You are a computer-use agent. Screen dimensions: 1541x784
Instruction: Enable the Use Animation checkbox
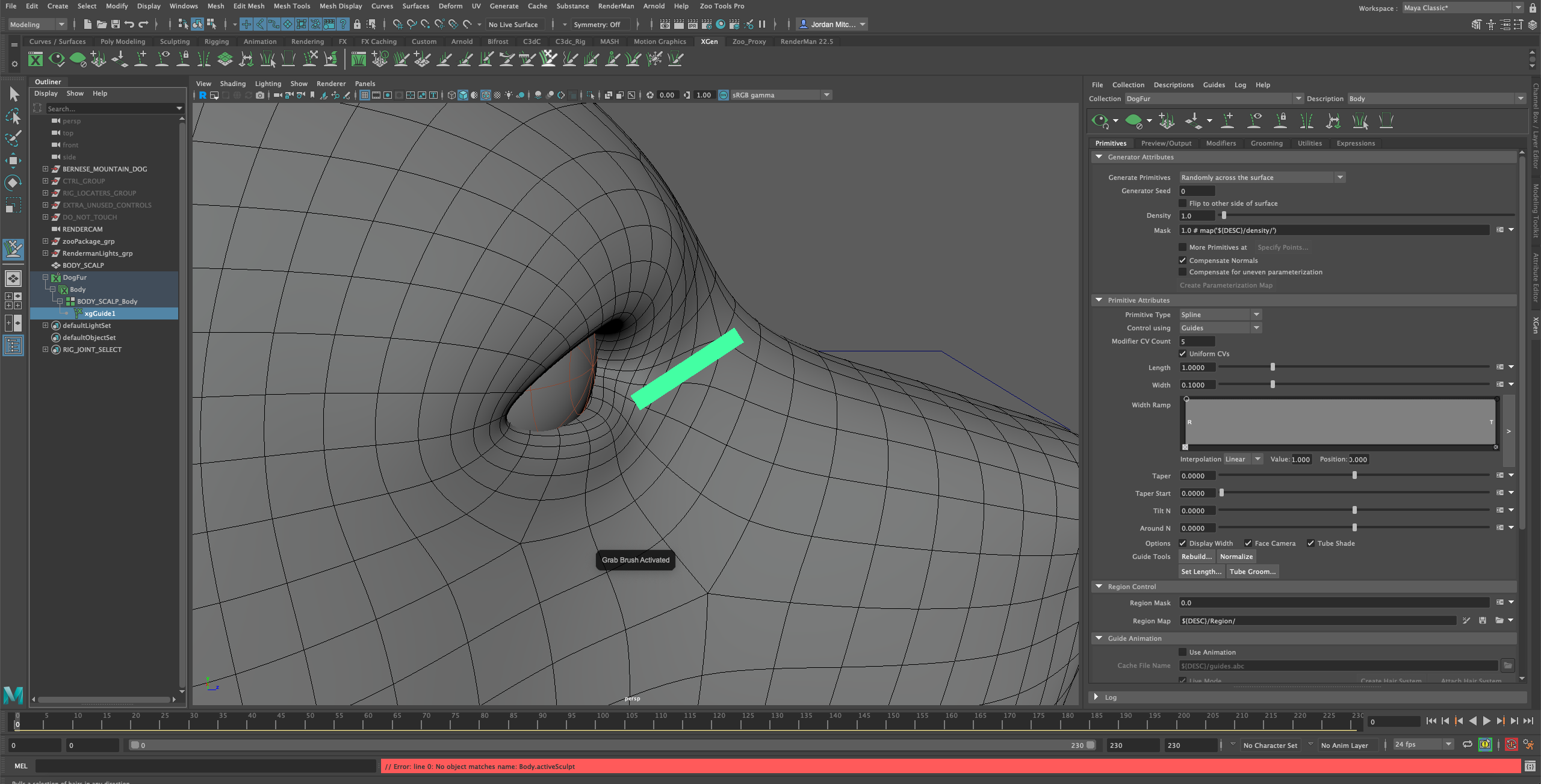point(1183,652)
